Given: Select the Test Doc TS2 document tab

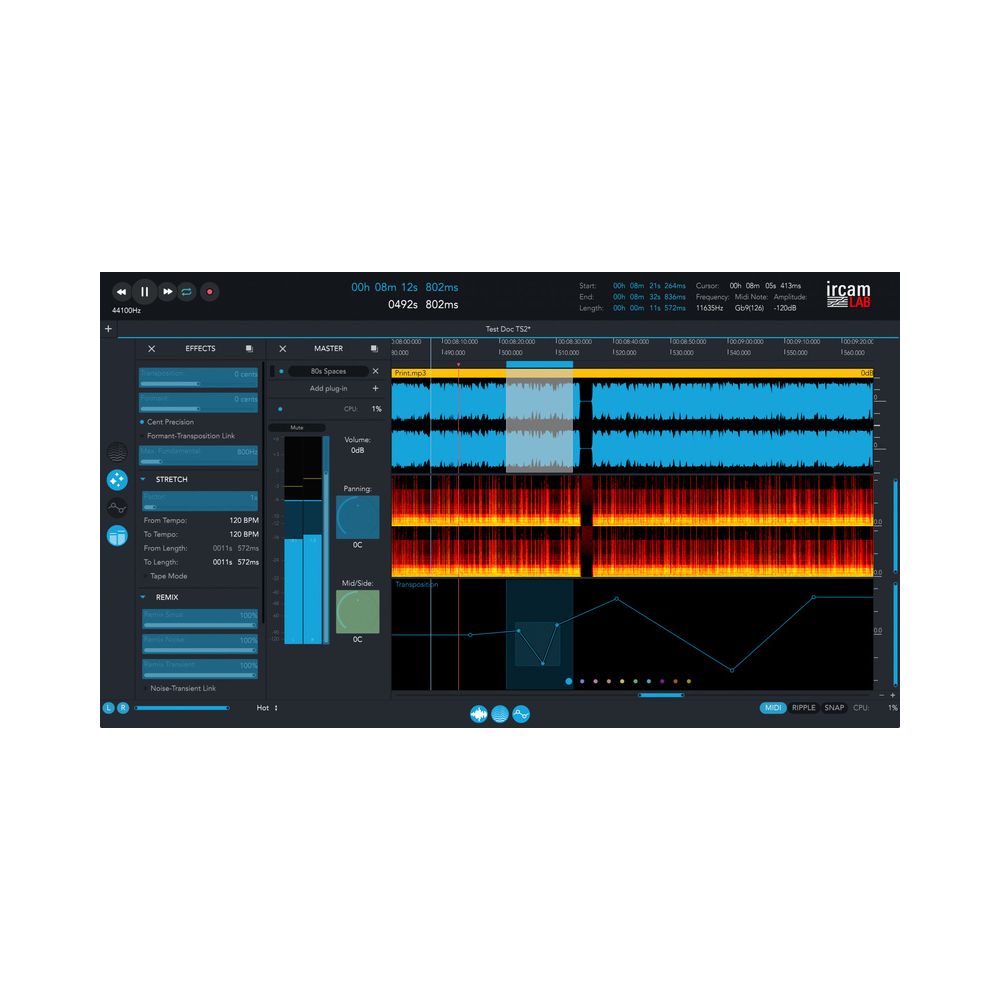Looking at the screenshot, I should (508, 329).
